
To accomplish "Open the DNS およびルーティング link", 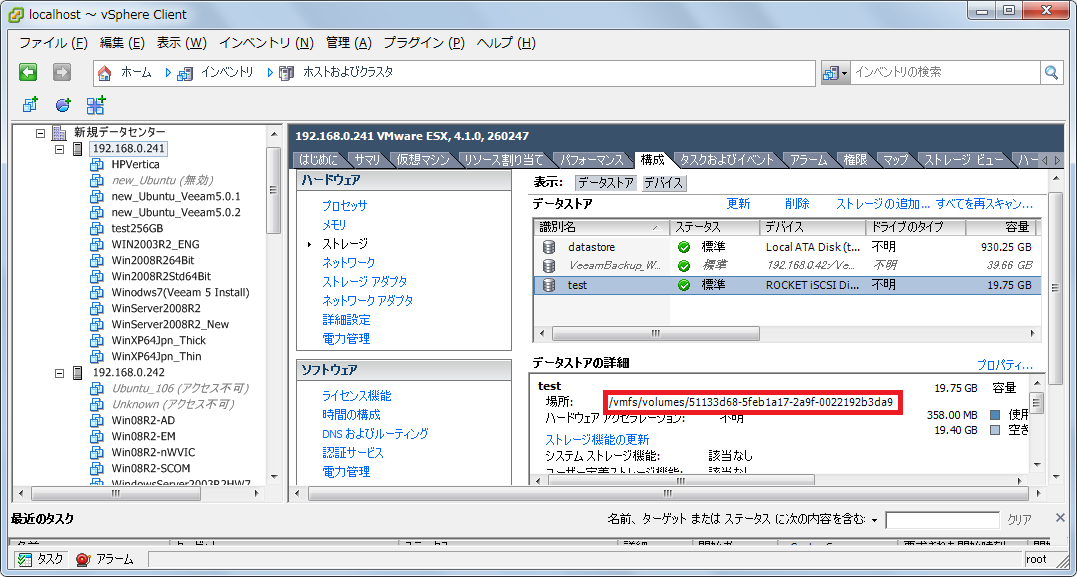I will [375, 434].
